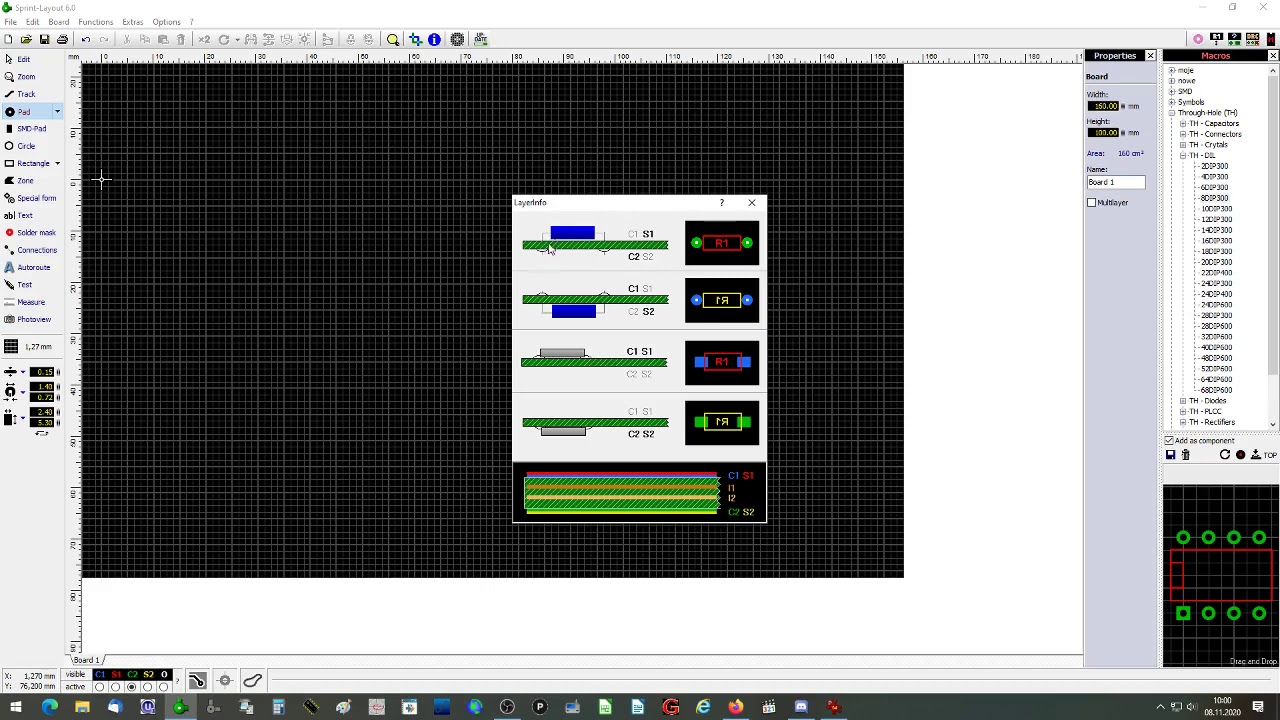Click the Rotate toolbar icon

[224, 39]
